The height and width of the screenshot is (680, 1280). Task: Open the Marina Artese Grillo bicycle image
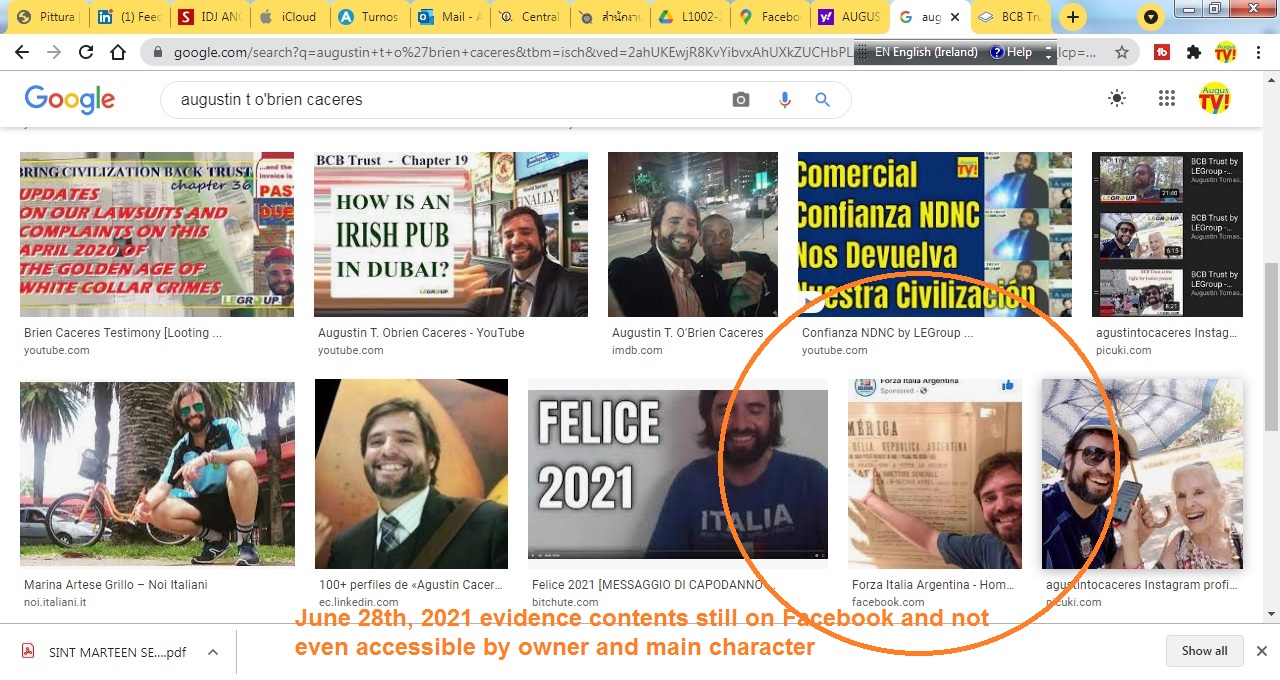click(157, 474)
